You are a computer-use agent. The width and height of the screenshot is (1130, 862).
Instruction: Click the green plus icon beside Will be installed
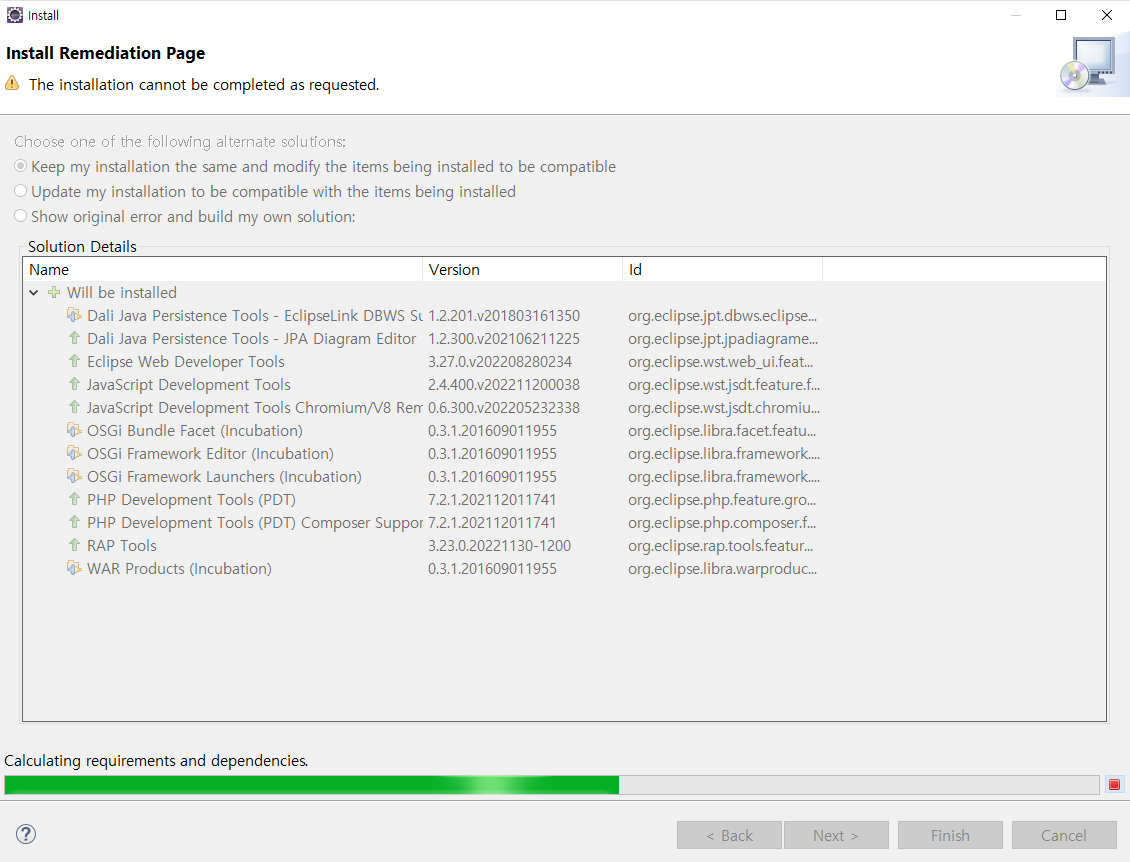pos(54,293)
